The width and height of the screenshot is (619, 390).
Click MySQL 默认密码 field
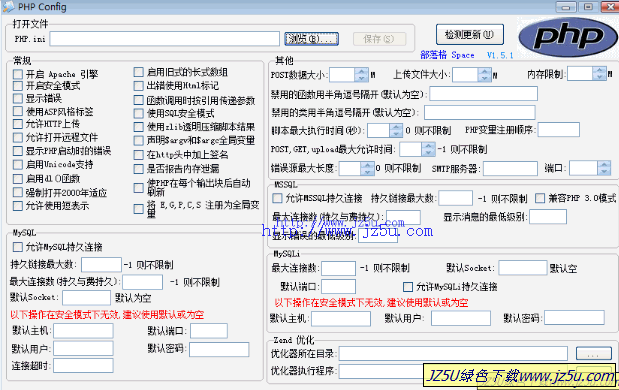pos(219,349)
